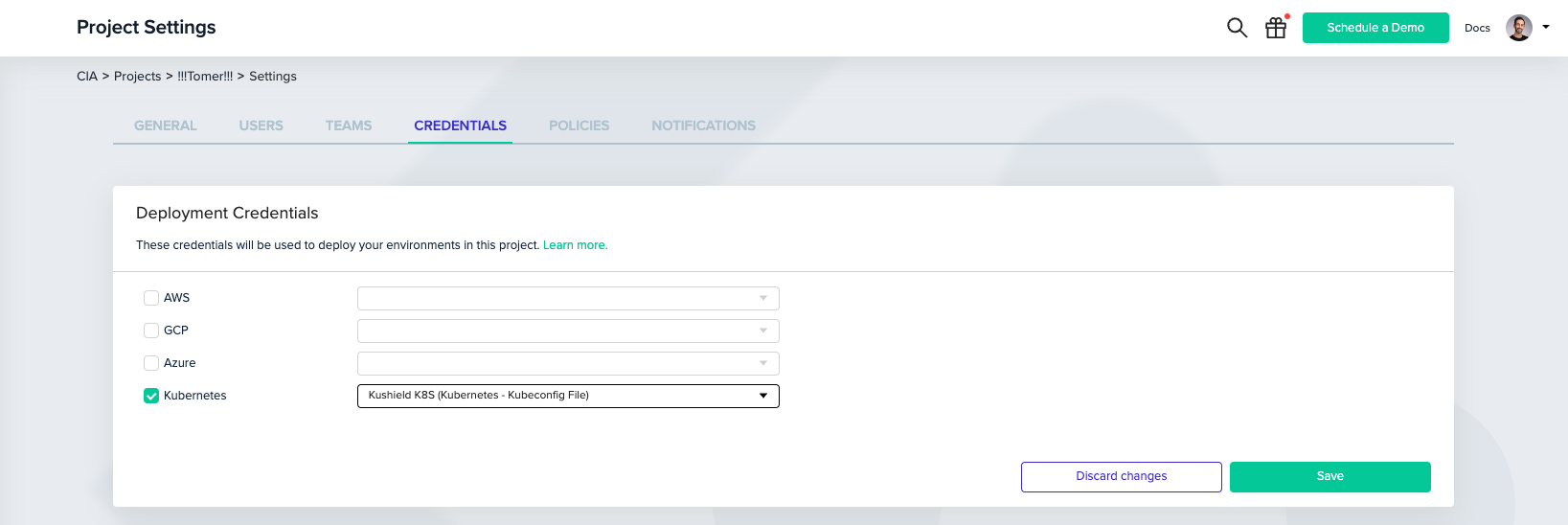Enable the AWS checkbox
The height and width of the screenshot is (525, 1568).
click(x=151, y=298)
